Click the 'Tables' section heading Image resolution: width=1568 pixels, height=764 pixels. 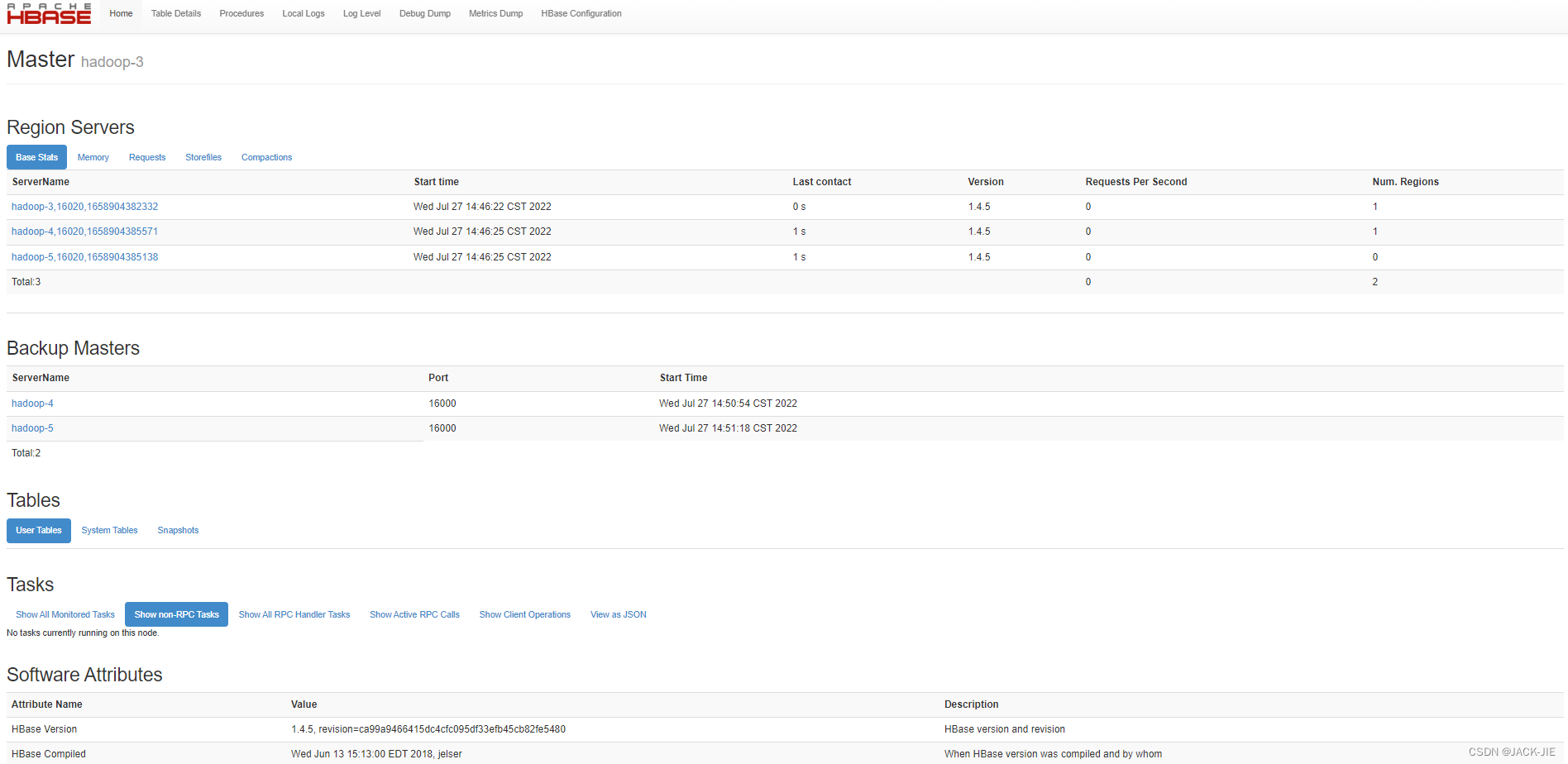click(x=33, y=500)
